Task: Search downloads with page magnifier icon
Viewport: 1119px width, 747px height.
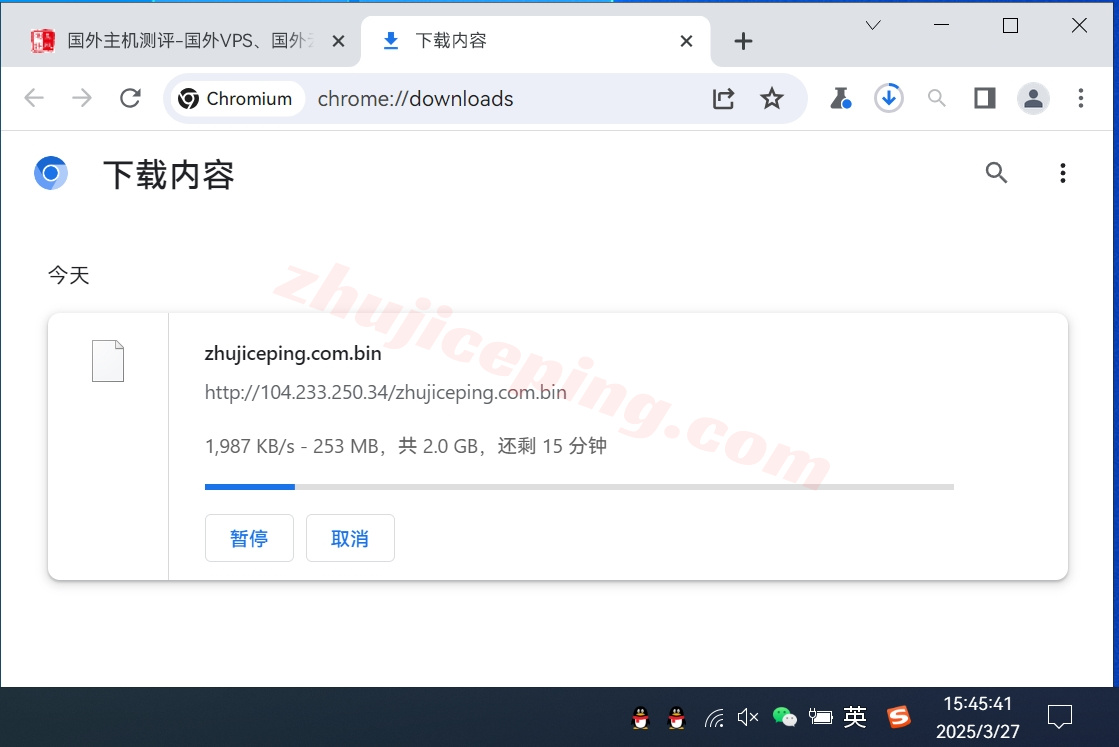Action: point(996,173)
